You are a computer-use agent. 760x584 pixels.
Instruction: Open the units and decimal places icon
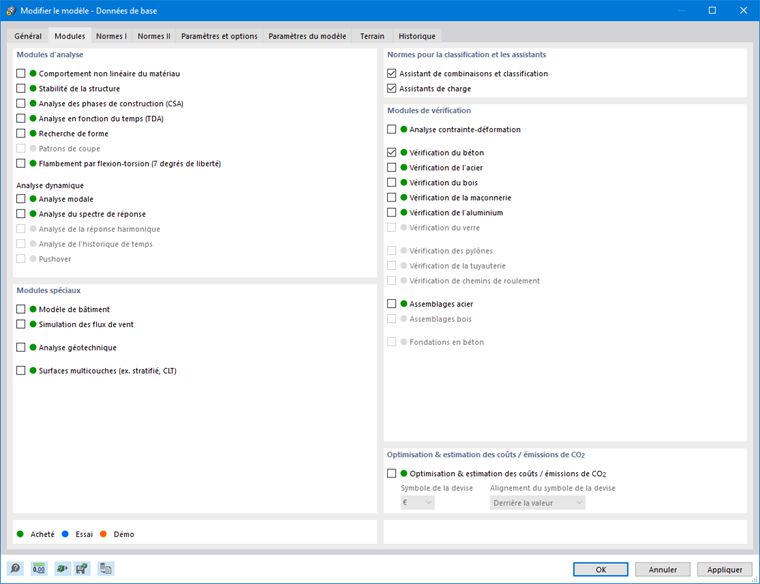coord(39,568)
